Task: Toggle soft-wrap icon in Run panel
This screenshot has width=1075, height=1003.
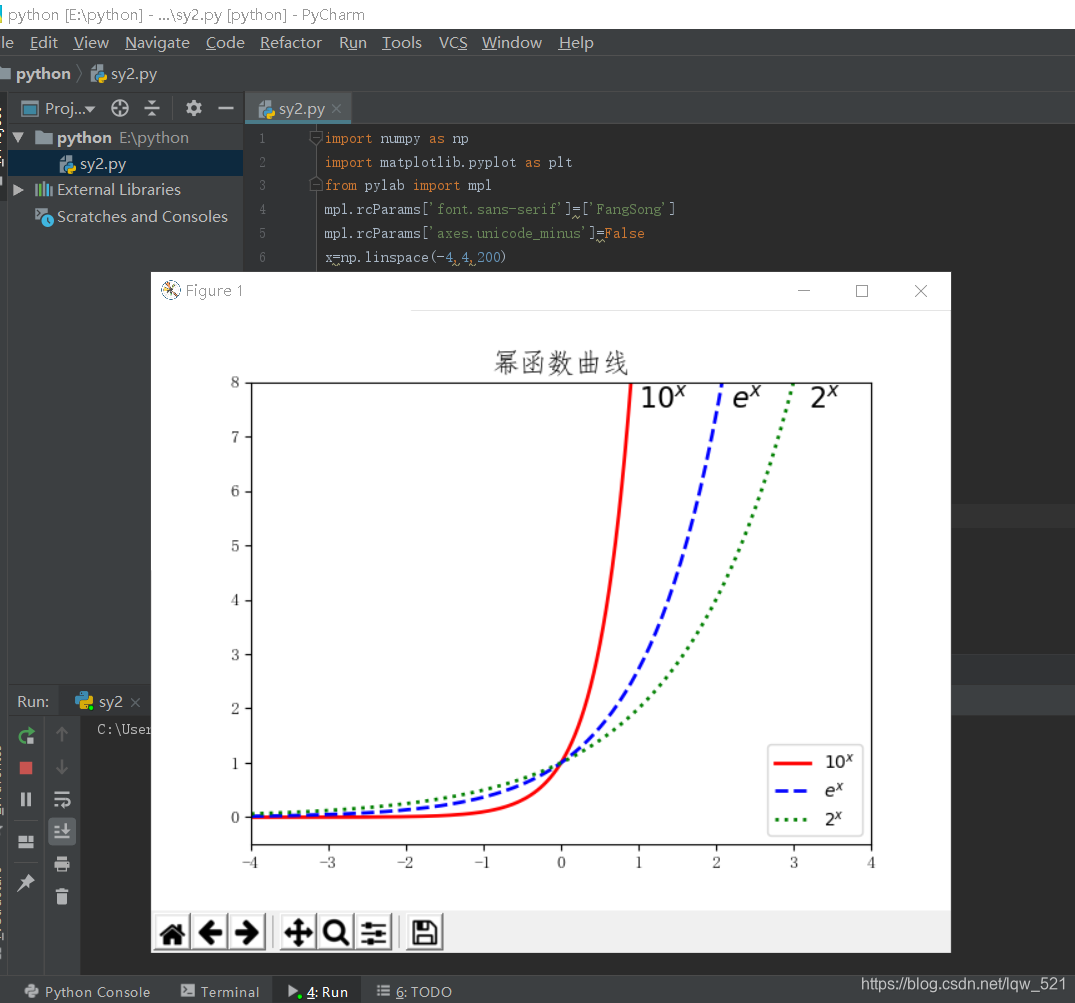Action: tap(62, 799)
